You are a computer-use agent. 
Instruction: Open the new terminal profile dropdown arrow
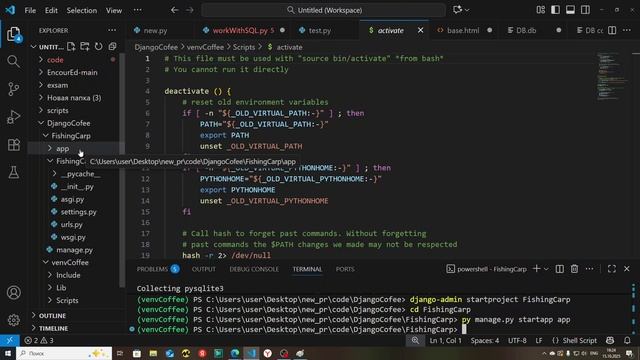546,269
